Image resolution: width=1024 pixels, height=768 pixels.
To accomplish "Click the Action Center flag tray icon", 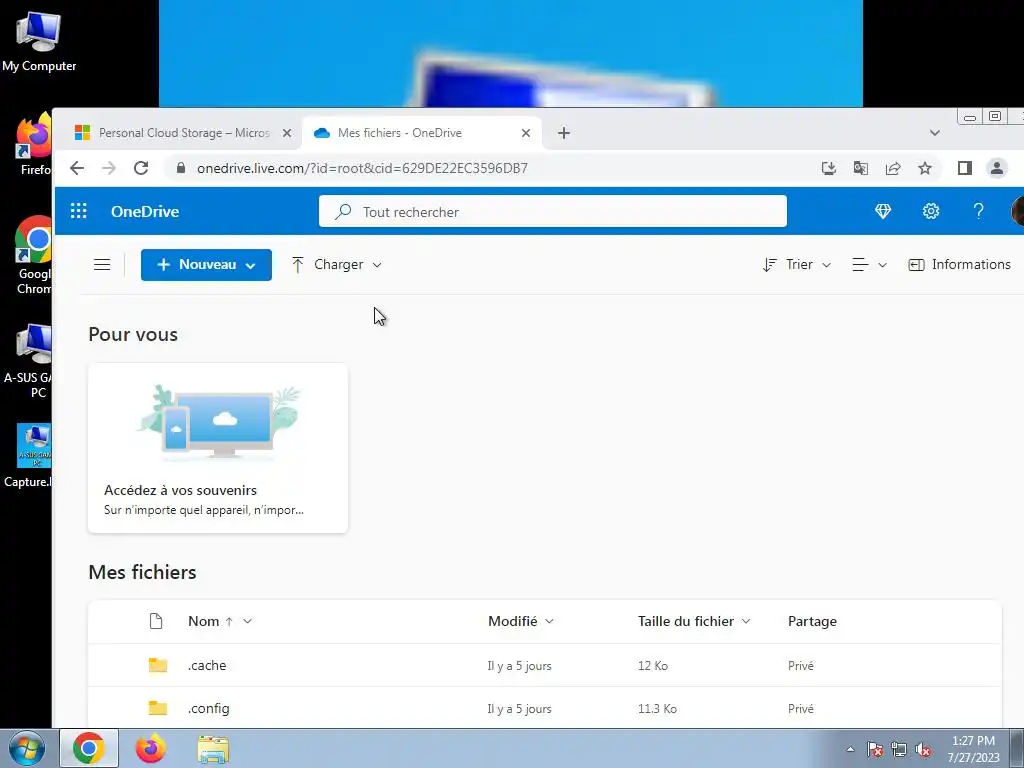I will (875, 750).
